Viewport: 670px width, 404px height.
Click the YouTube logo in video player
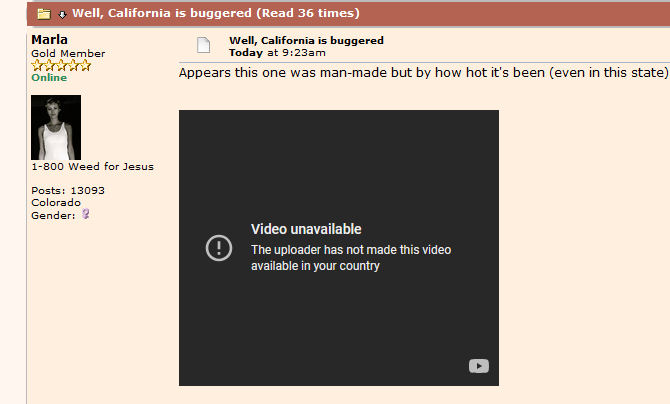pos(478,366)
